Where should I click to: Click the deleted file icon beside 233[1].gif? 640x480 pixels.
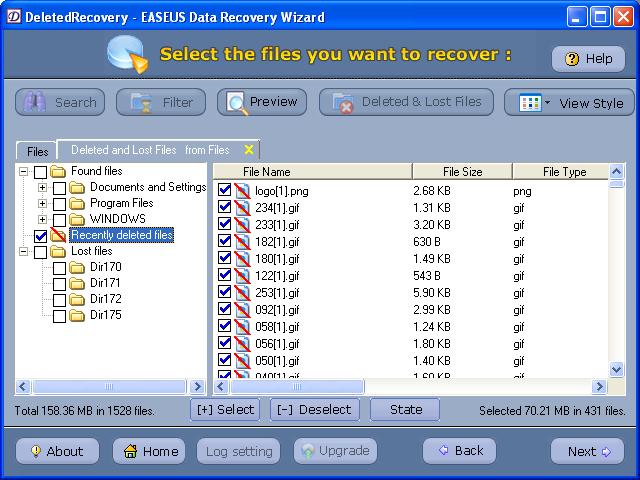(x=242, y=225)
